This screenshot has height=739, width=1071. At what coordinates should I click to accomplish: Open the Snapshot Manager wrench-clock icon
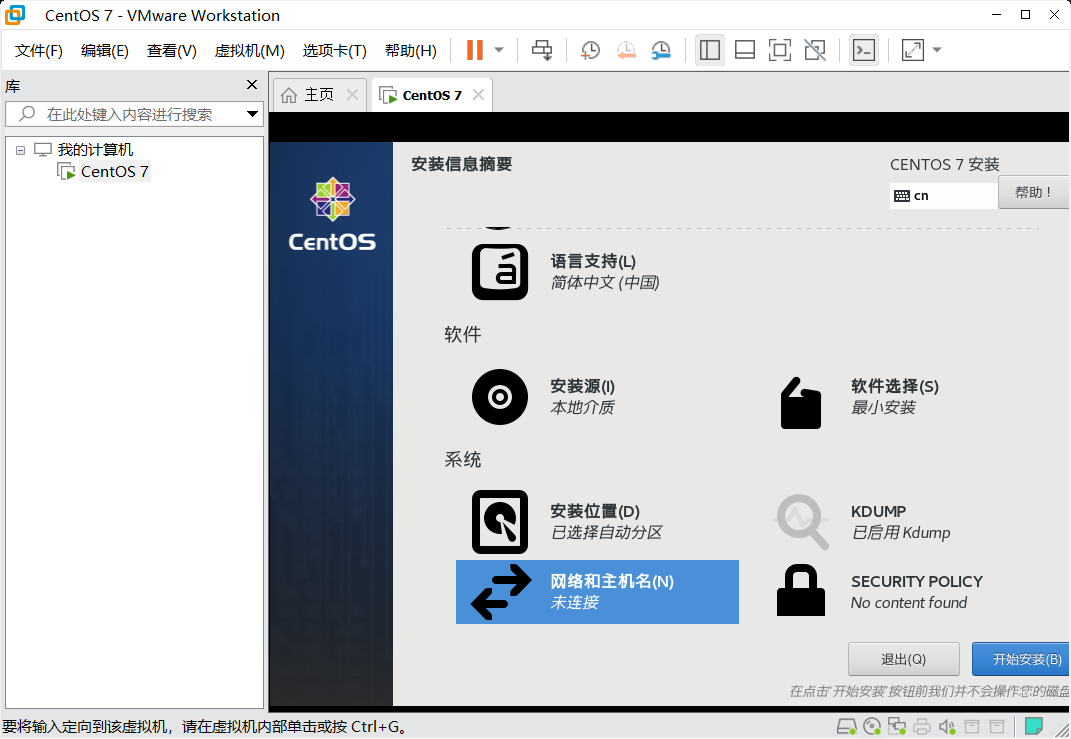[661, 50]
